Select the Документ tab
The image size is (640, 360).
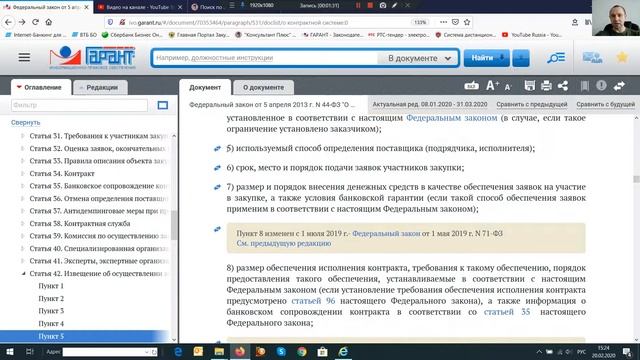205,87
